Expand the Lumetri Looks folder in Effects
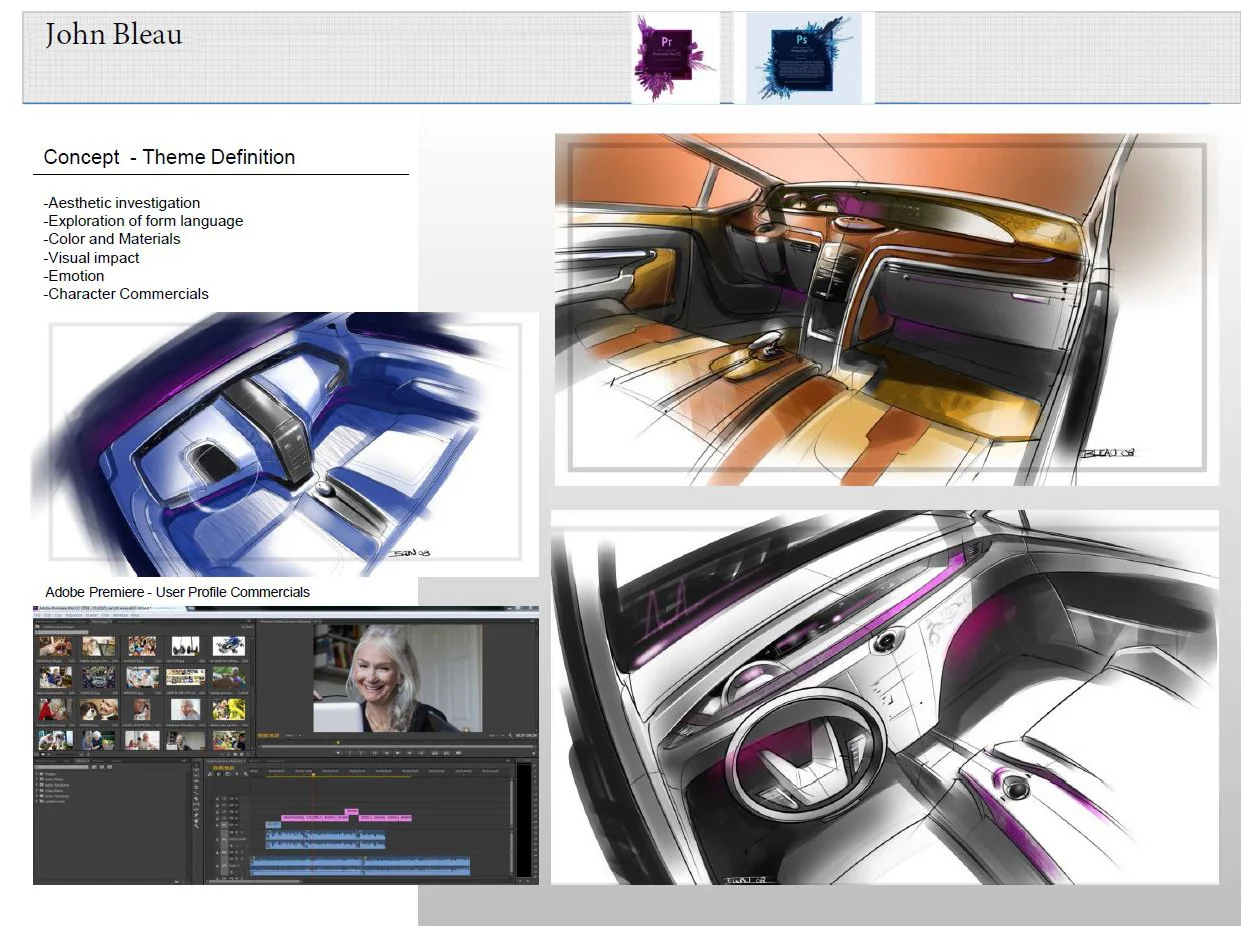Screen dimensions: 1249x933 click(x=37, y=801)
